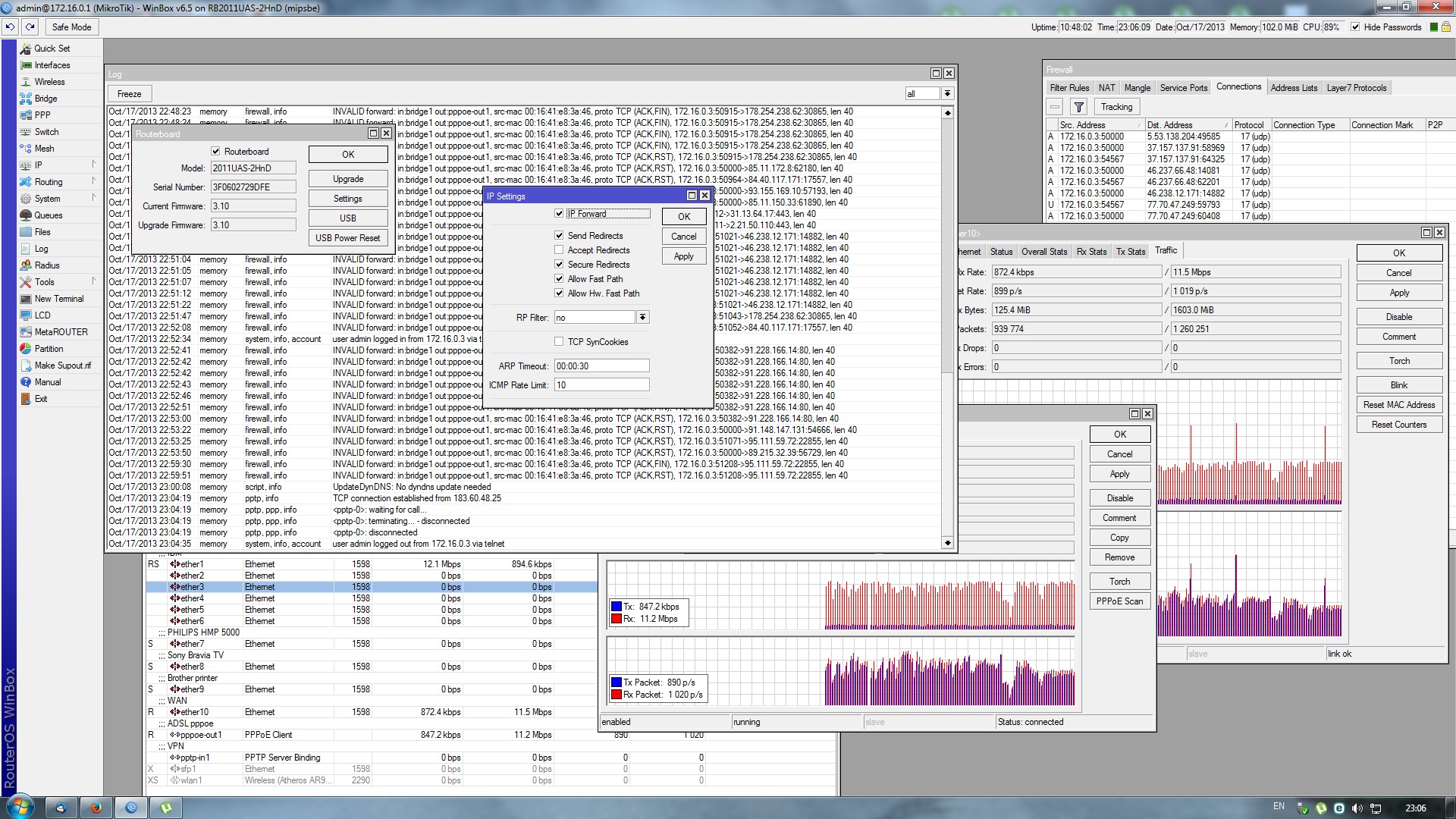Enable the TCP SynCookies checkbox
This screenshot has height=819, width=1456.
click(x=559, y=342)
